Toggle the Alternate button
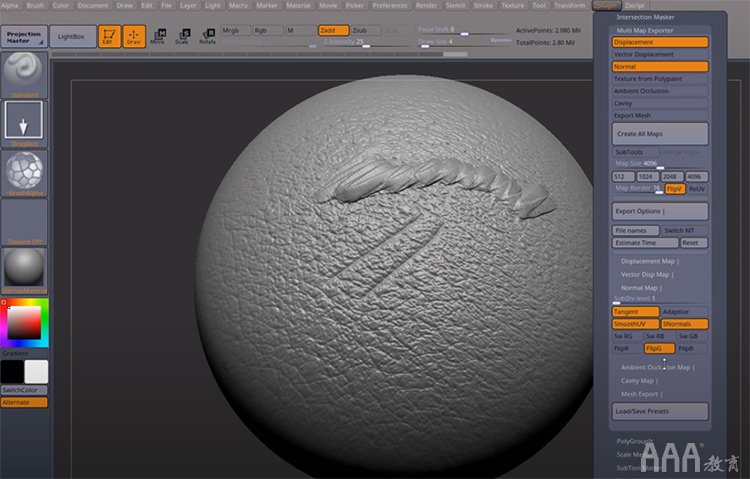Screen dimensions: 750x479 point(24,402)
